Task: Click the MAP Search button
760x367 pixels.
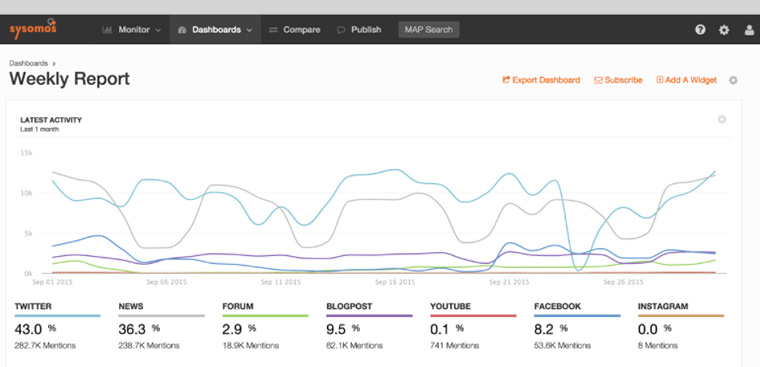Action: pos(428,30)
